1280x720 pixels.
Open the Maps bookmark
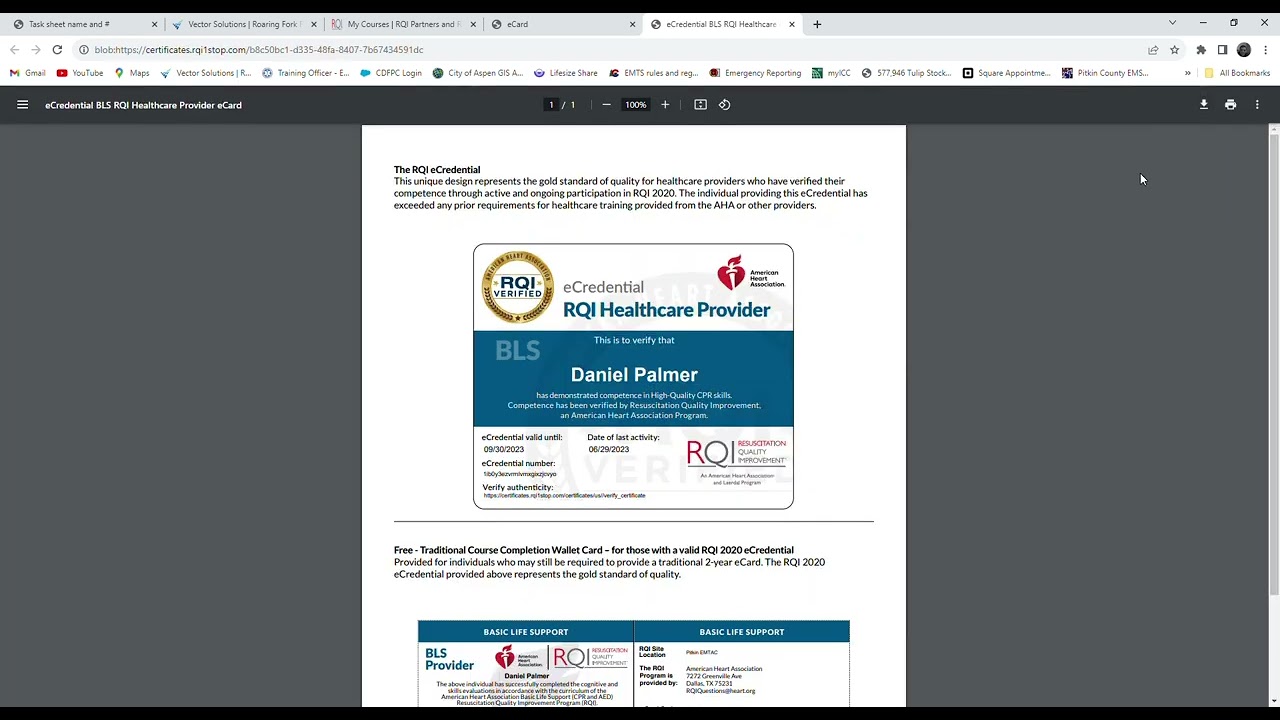(x=131, y=73)
